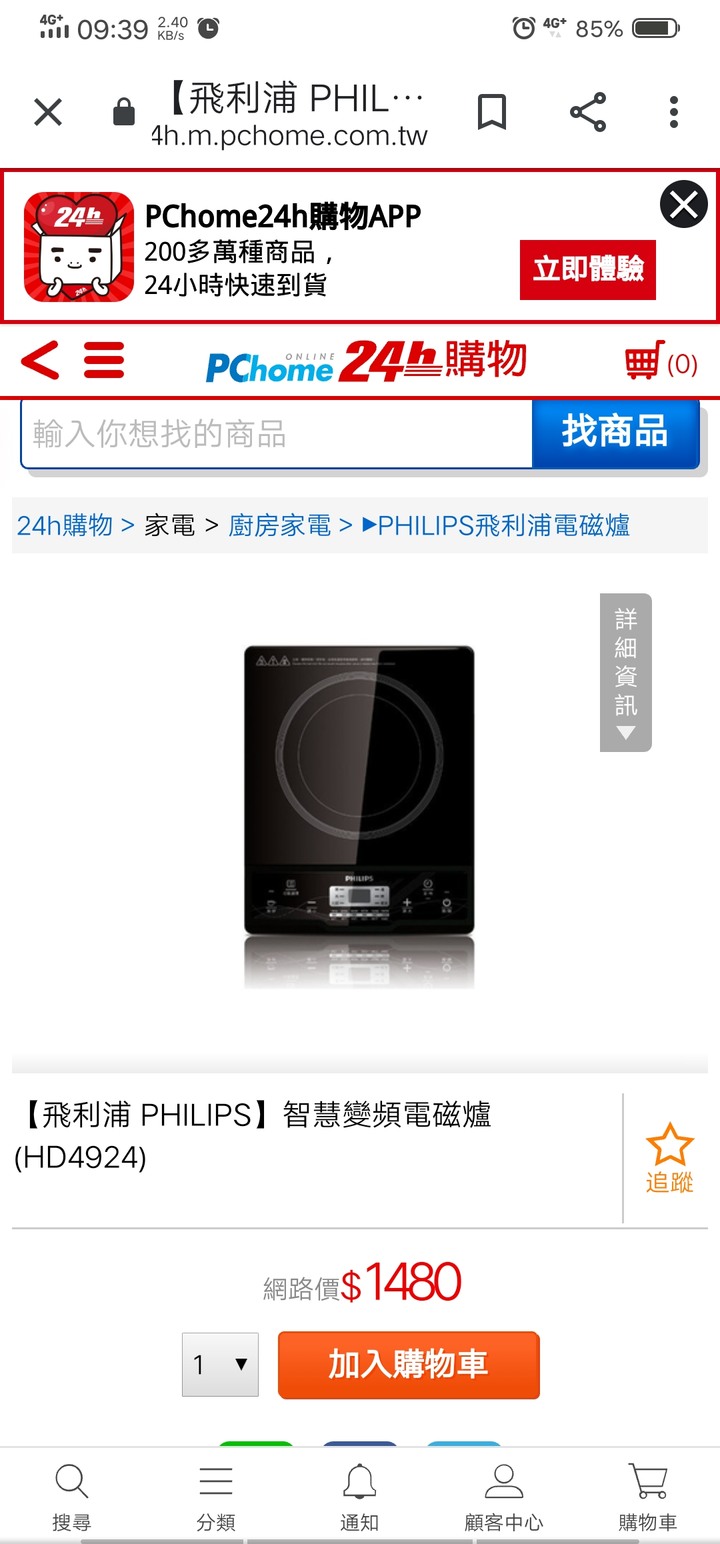Switch to the 通知 bottom tab
Viewport: 720px width, 1544px height.
pyautogui.click(x=360, y=1496)
